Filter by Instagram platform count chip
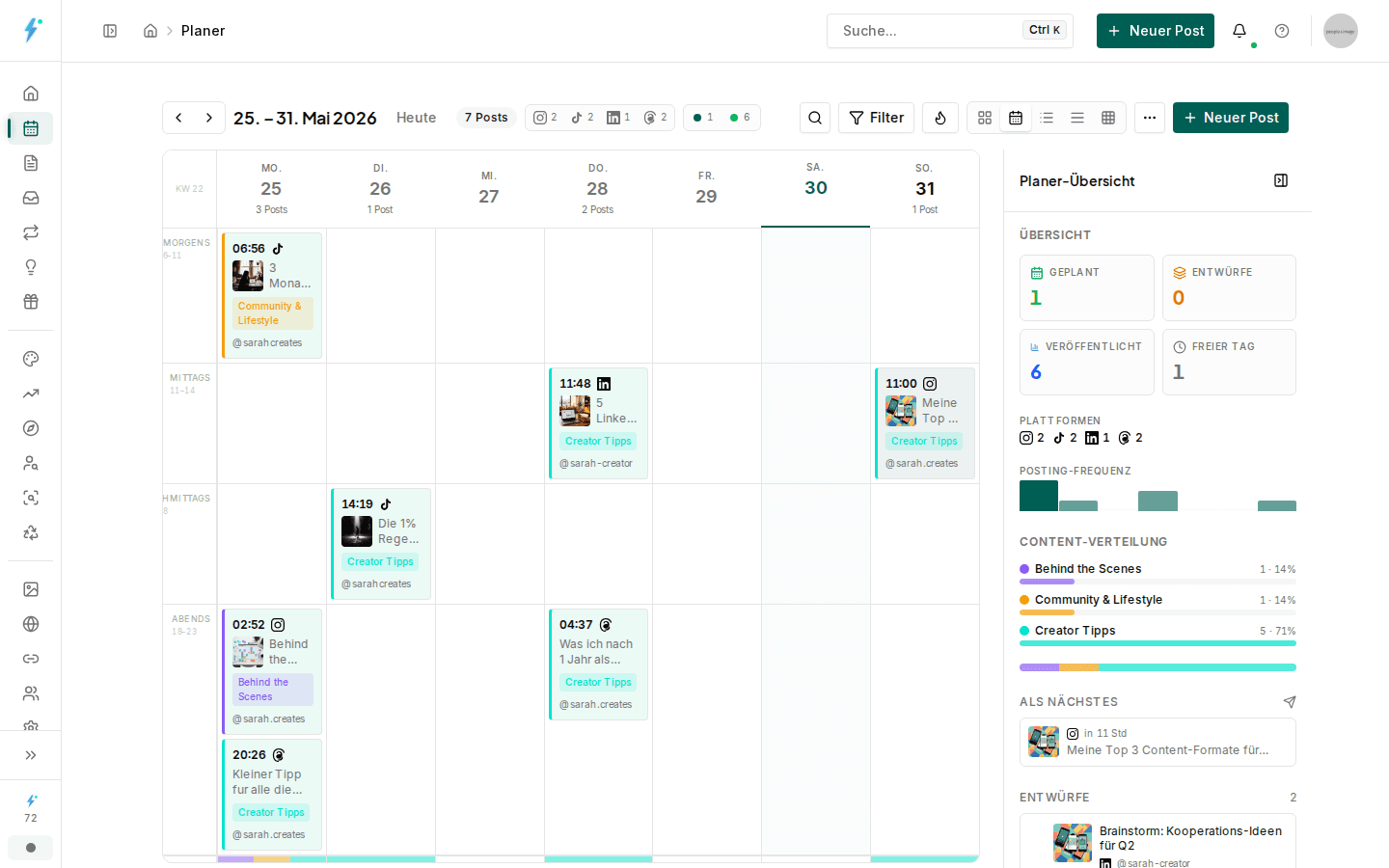The width and height of the screenshot is (1389, 868). pos(546,118)
